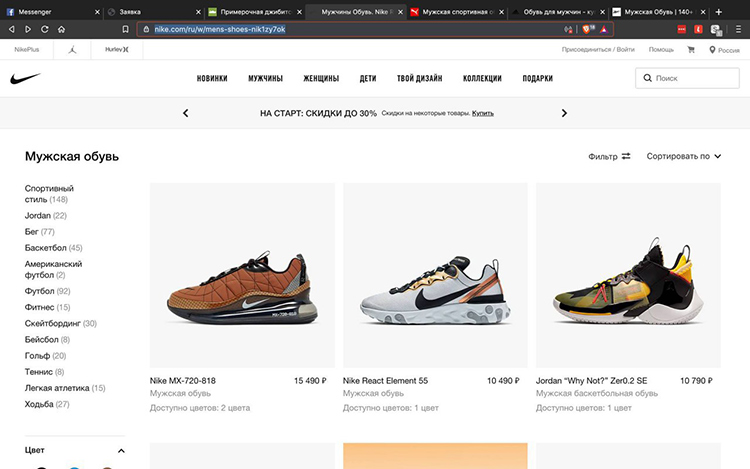Collapse the Цвет filter section
This screenshot has width=750, height=469.
(121, 450)
